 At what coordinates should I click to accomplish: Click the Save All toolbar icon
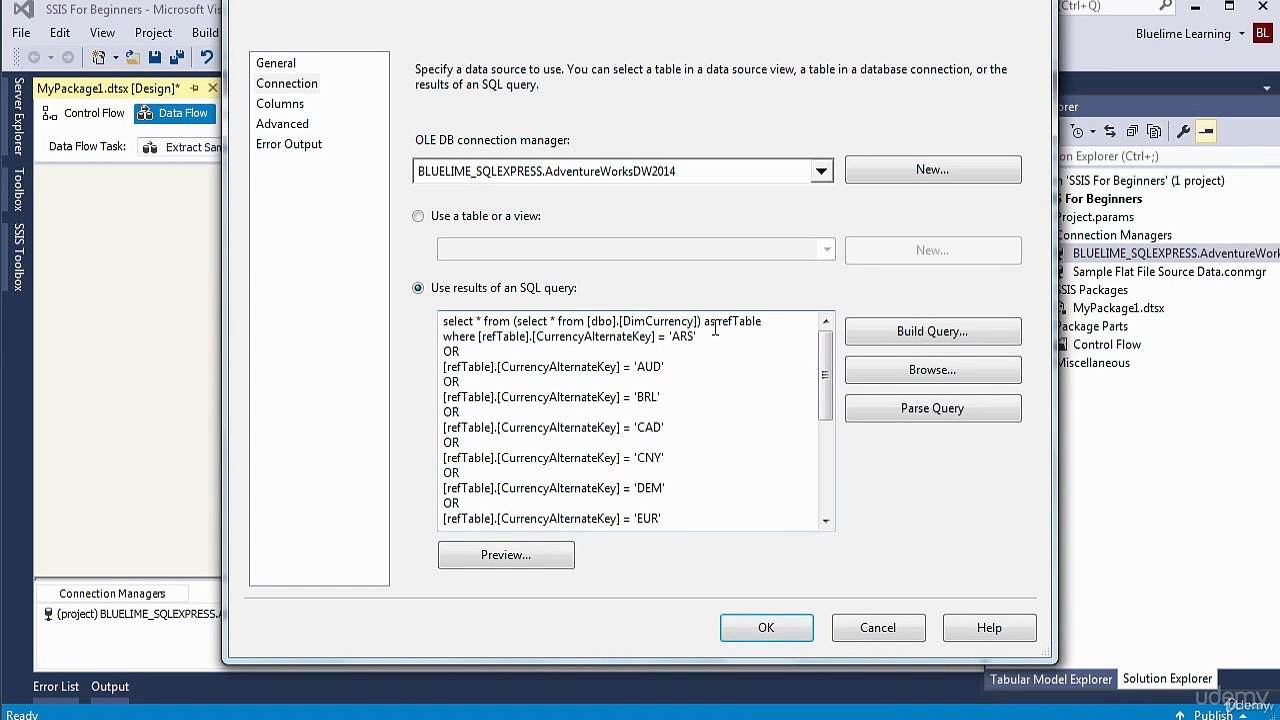(177, 58)
